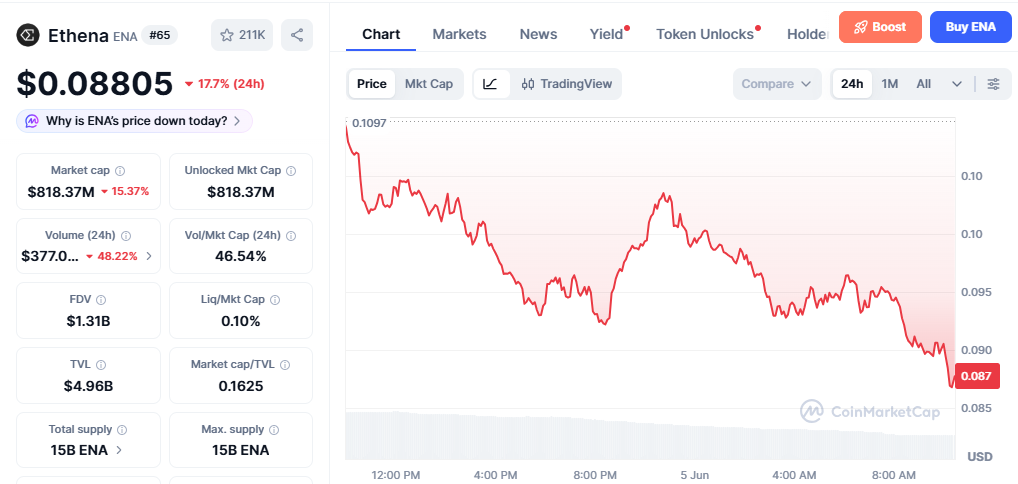The width and height of the screenshot is (1018, 484).
Task: Click the 46.54% Vol/Mkt Cap value
Action: pos(241,256)
